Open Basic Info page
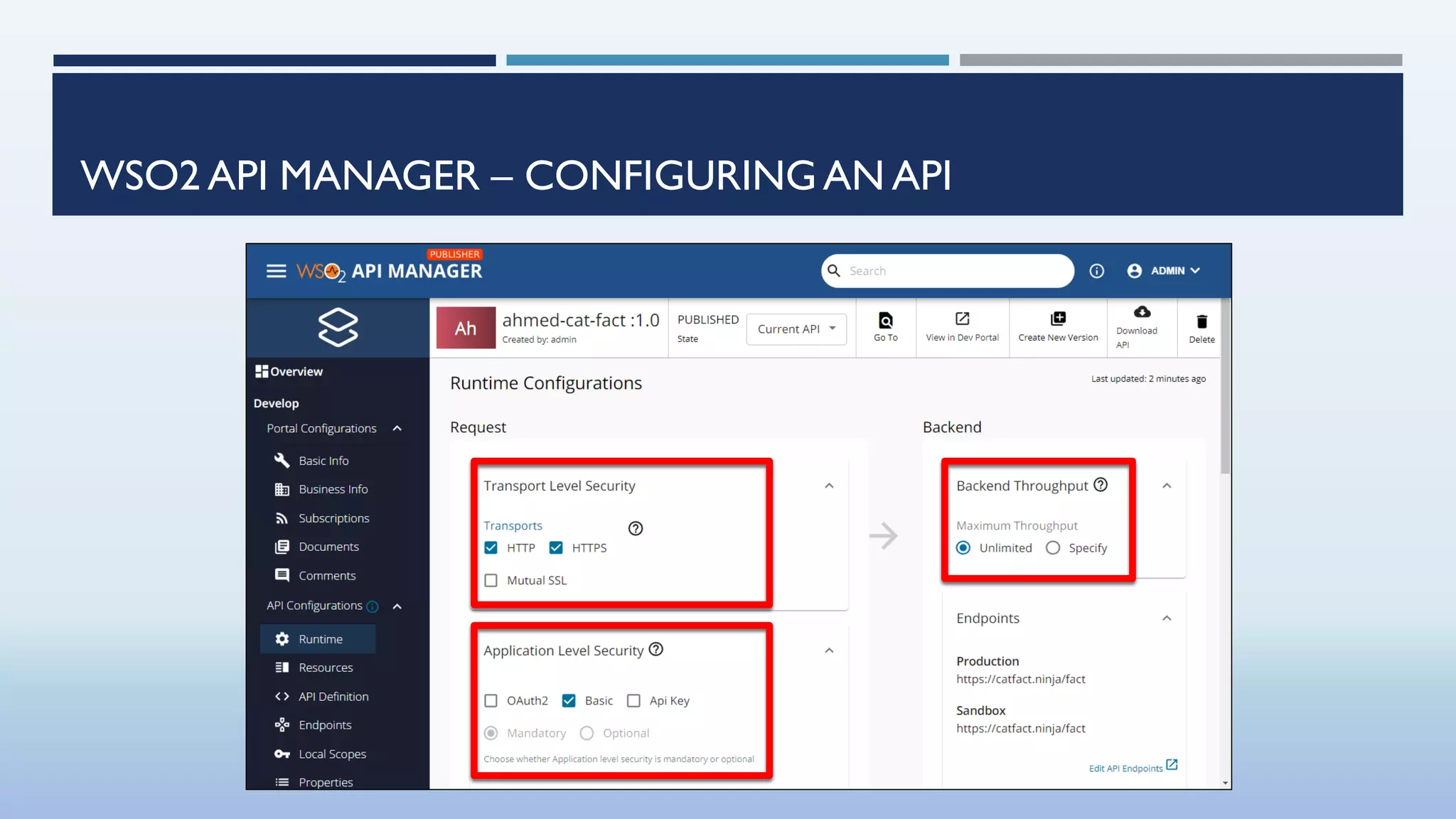1456x819 pixels. (323, 461)
